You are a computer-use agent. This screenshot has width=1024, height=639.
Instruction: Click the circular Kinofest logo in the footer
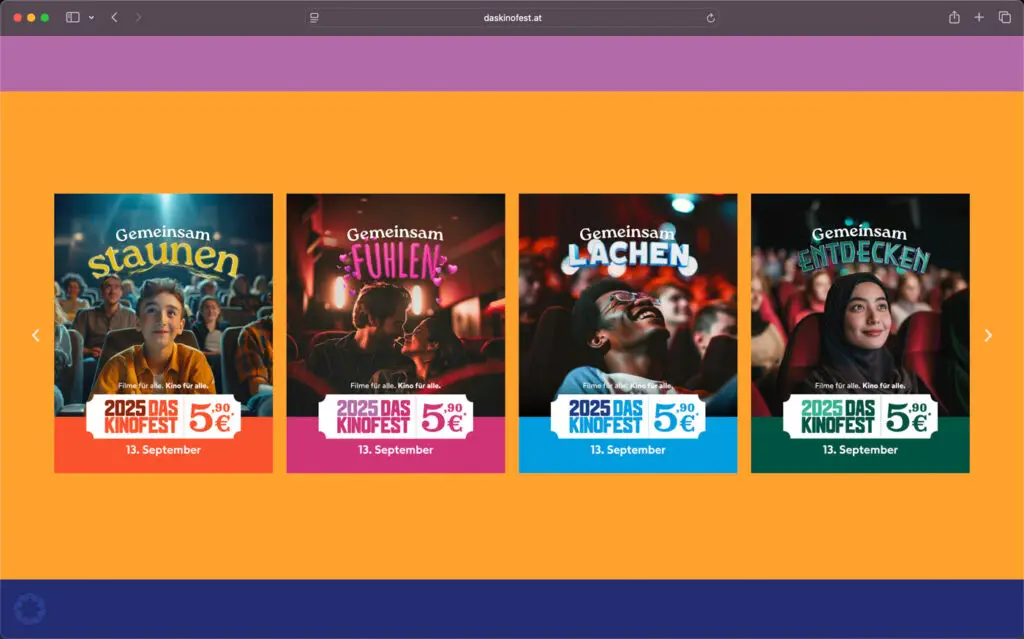point(30,606)
